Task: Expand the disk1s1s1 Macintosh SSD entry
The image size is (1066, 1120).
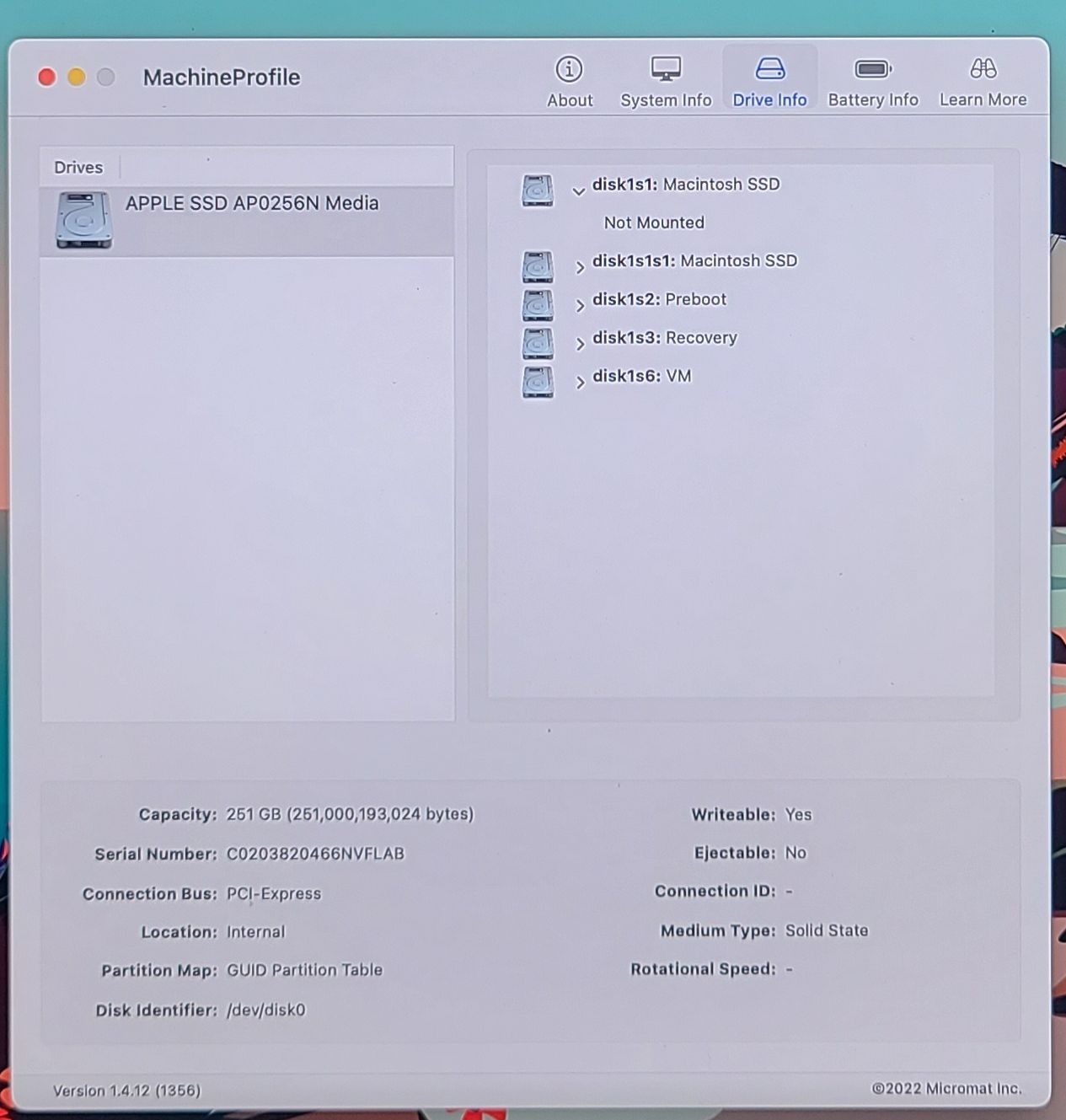Action: pyautogui.click(x=580, y=267)
